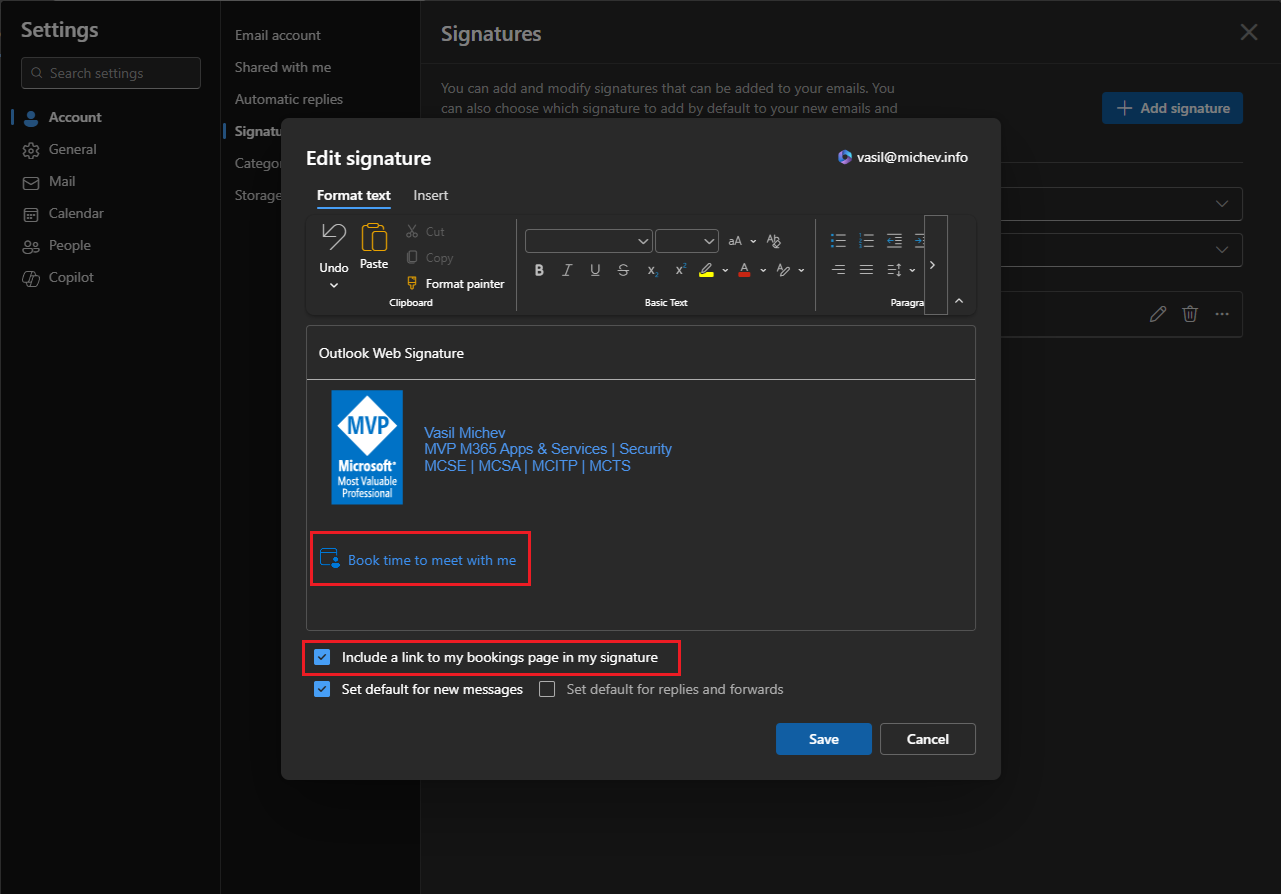Expand the line spacing dropdown arrow
The height and width of the screenshot is (894, 1281).
[912, 270]
